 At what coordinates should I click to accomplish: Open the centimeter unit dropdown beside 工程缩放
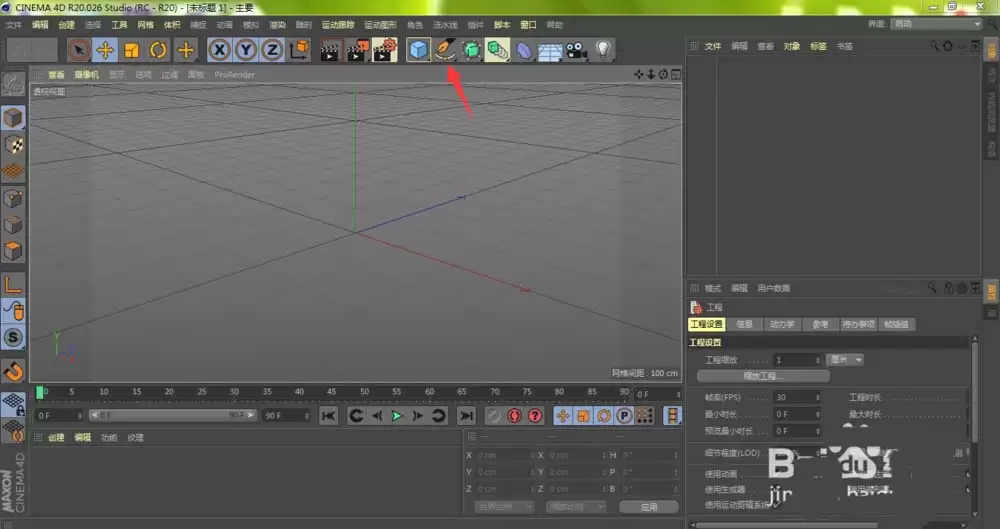pos(846,360)
